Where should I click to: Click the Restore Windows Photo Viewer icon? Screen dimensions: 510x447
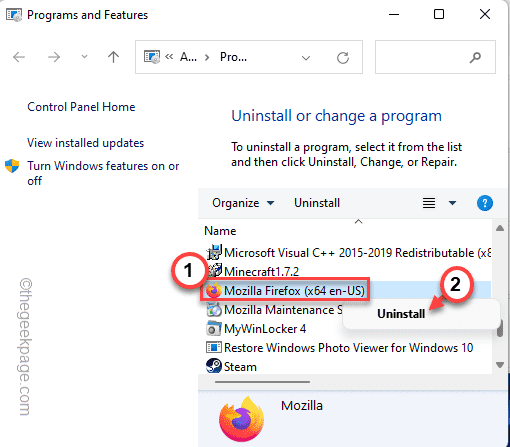(x=214, y=347)
